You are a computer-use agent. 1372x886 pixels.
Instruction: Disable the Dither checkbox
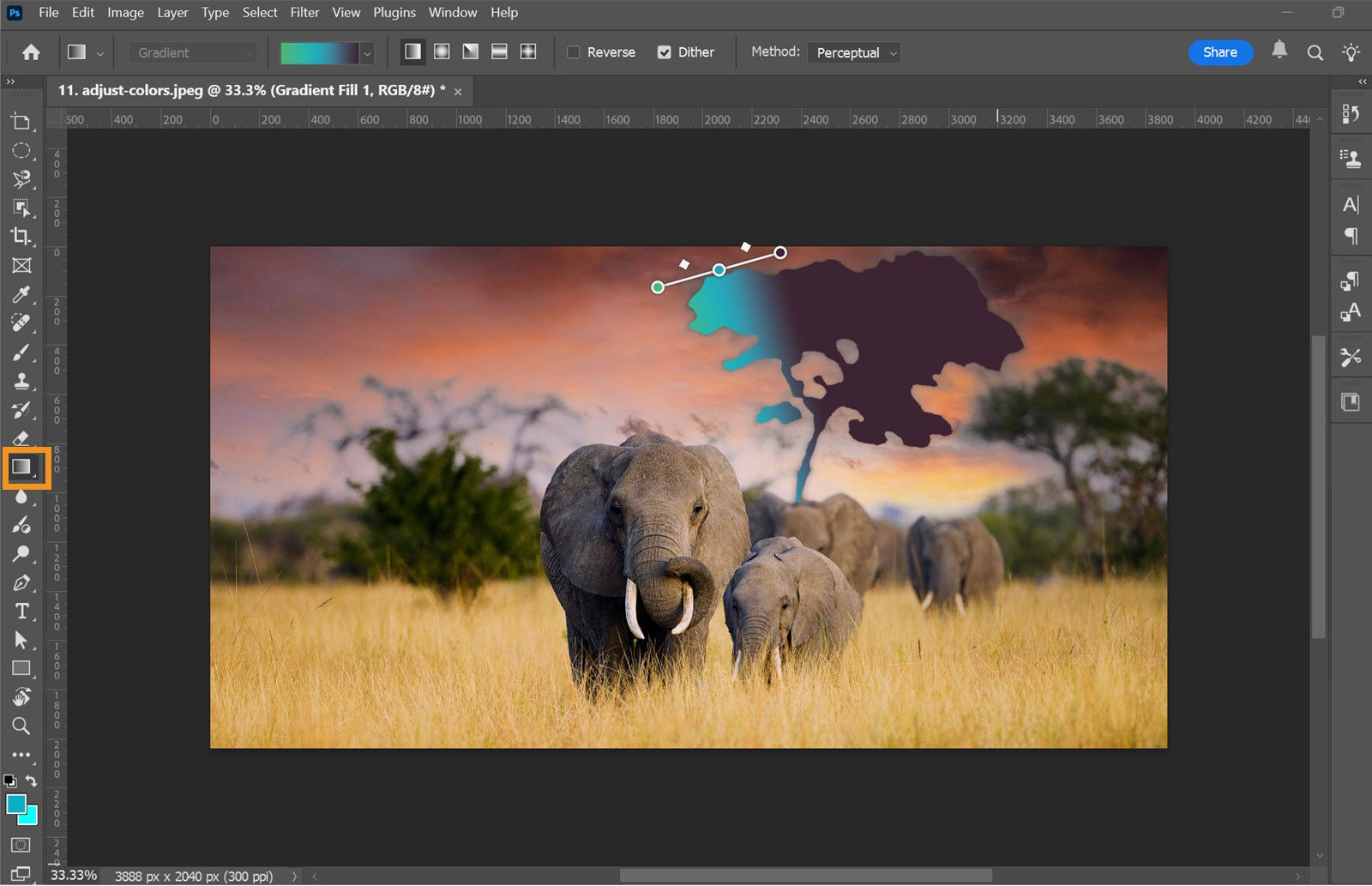point(665,52)
